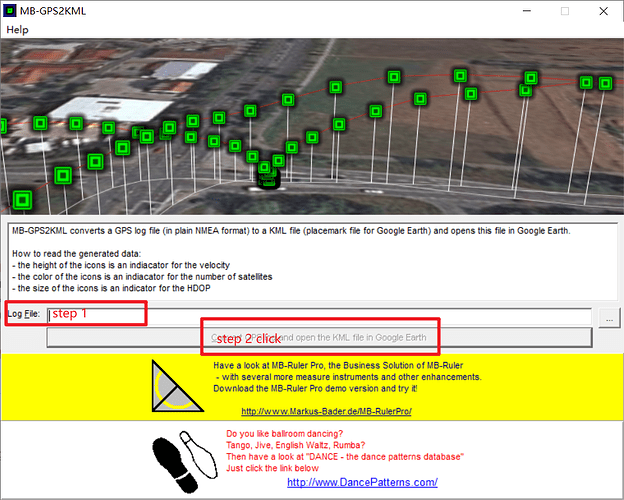
Task: Click the yellow MB-Ruler Pro advertisement banner text
Action: [x=347, y=377]
